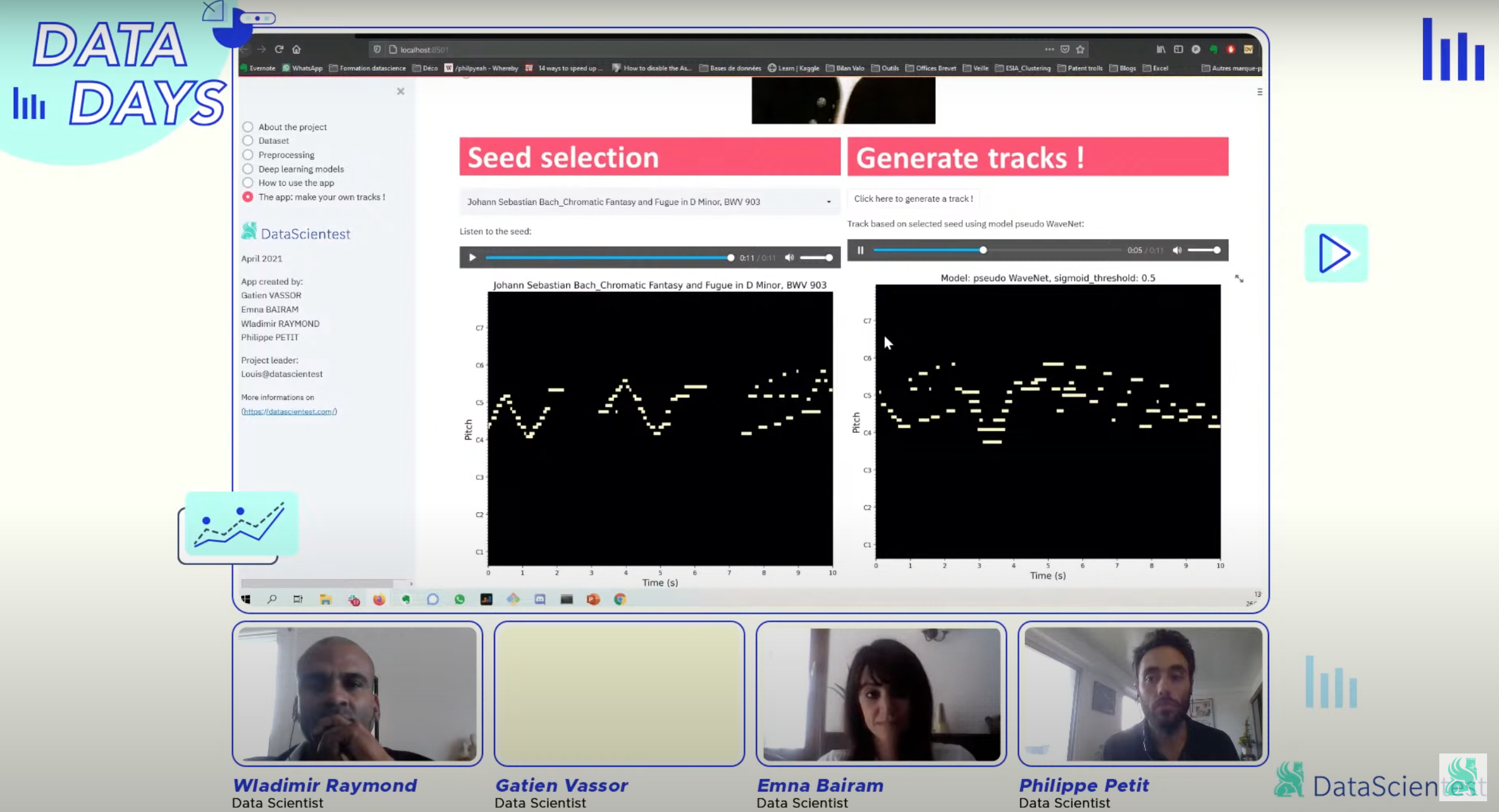Open Windows taskbar search
Viewport: 1499px width, 812px height.
click(x=272, y=599)
